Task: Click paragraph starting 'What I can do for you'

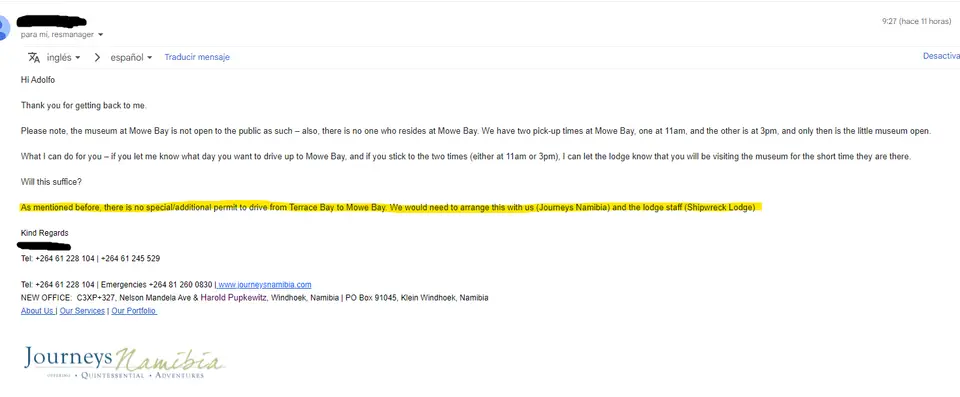Action: click(x=466, y=156)
